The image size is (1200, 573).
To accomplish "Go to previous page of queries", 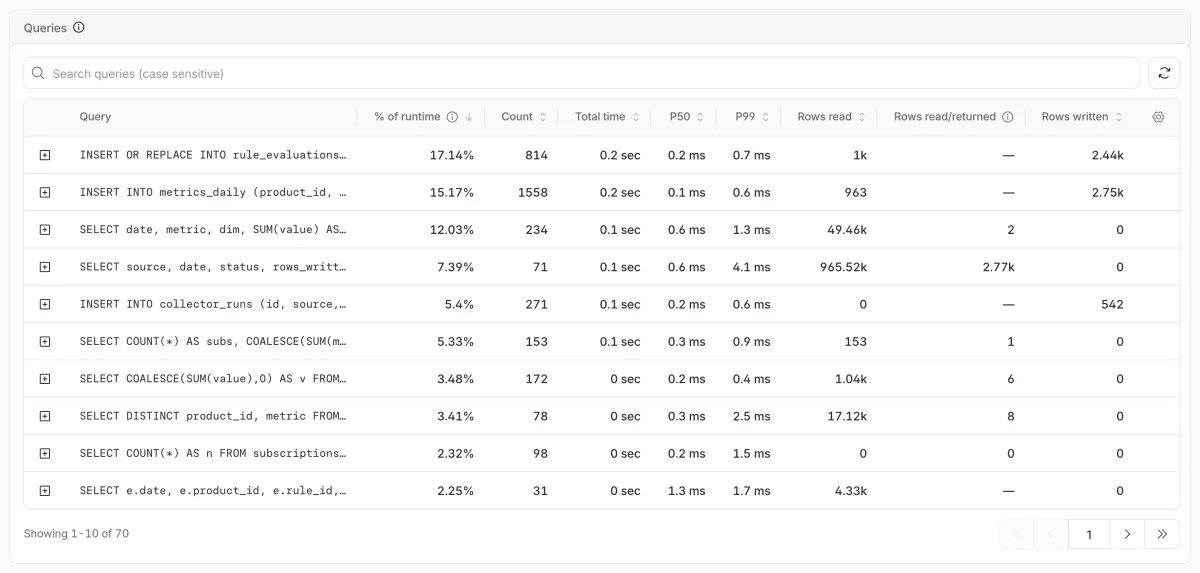I will 1051,534.
